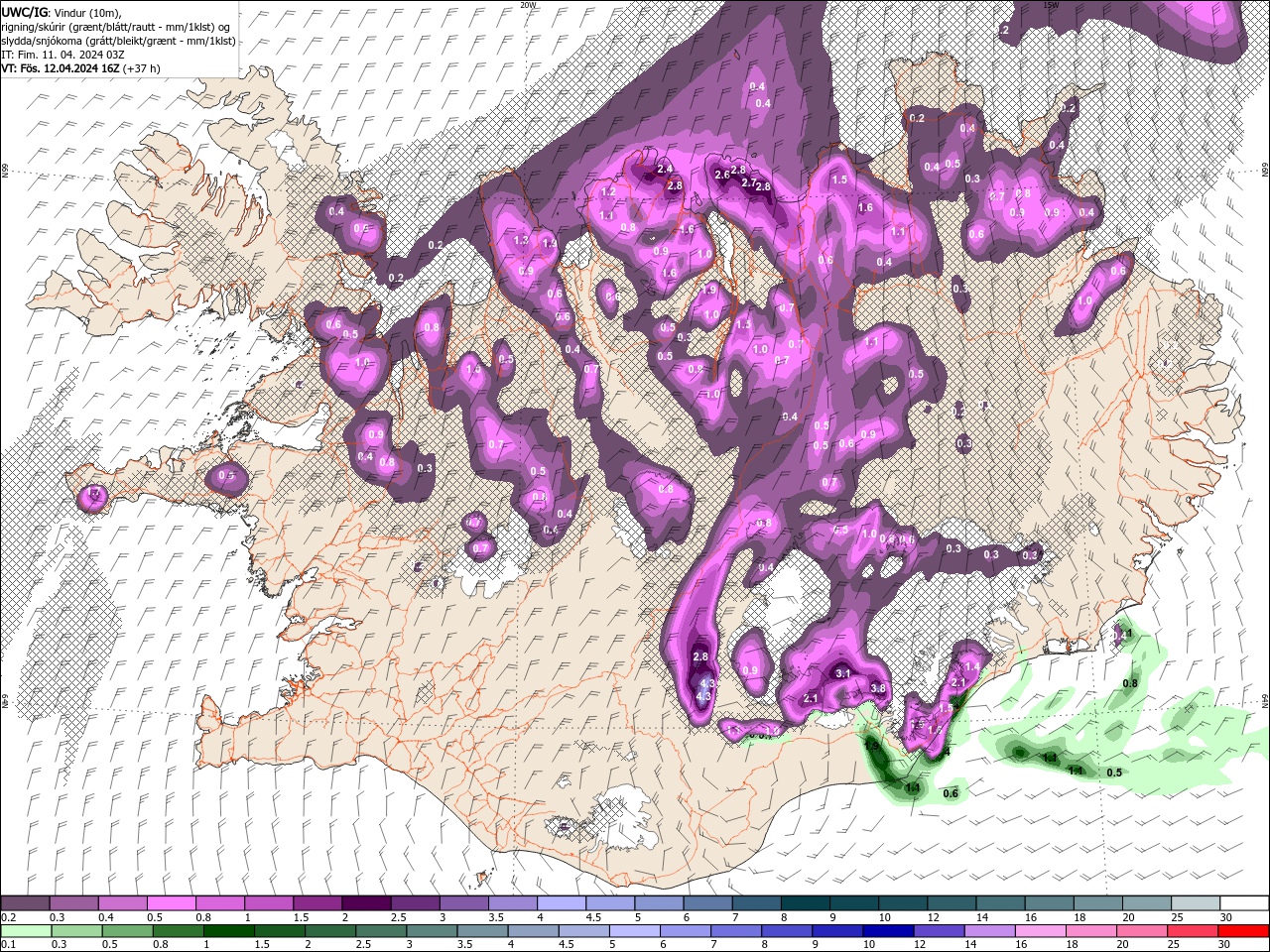Select the deep blue rain swatch starting at 10
Image resolution: width=1270 pixels, height=952 pixels.
889,931
